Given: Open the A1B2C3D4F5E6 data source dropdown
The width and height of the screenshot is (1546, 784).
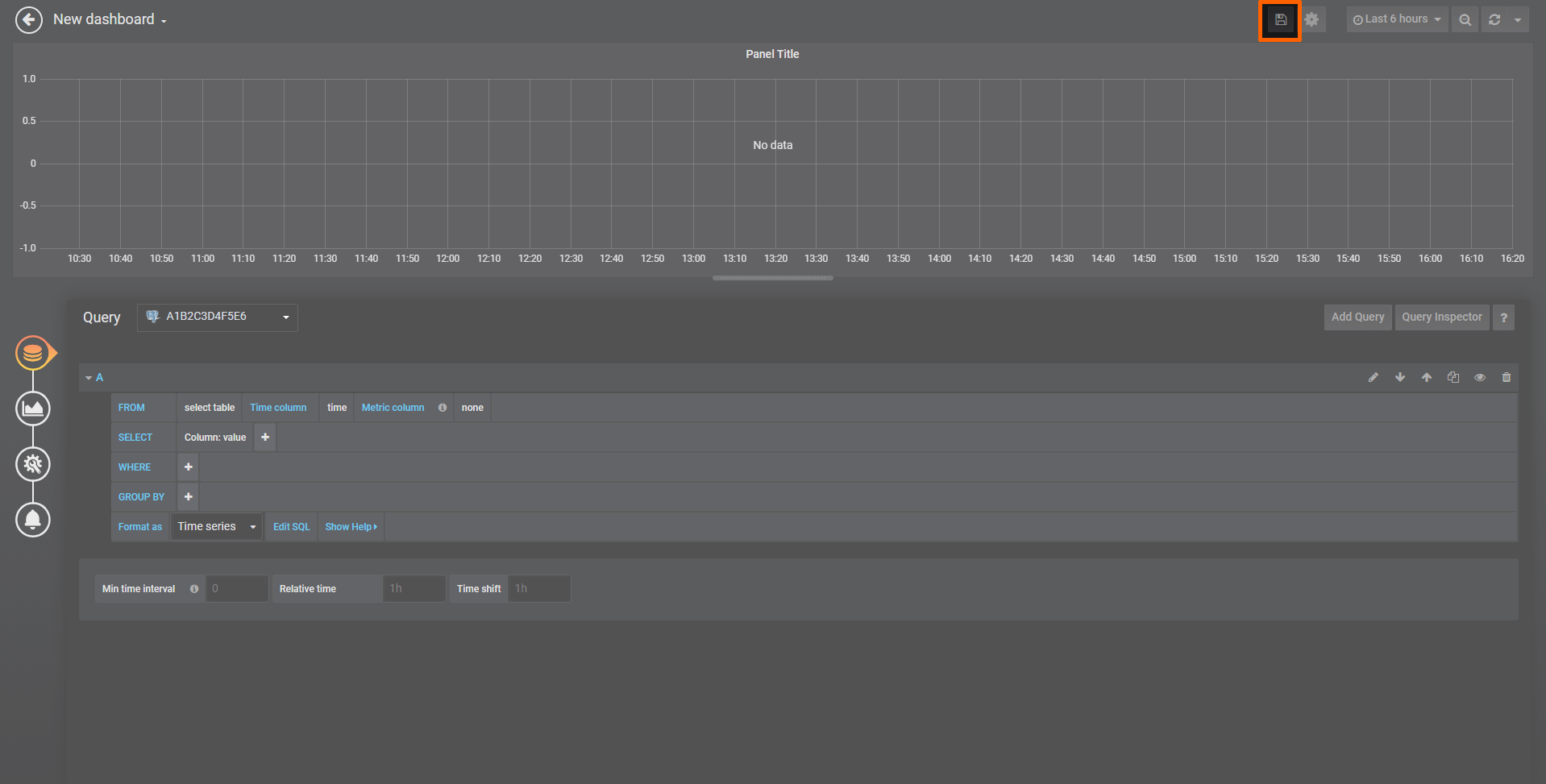Looking at the screenshot, I should point(217,317).
